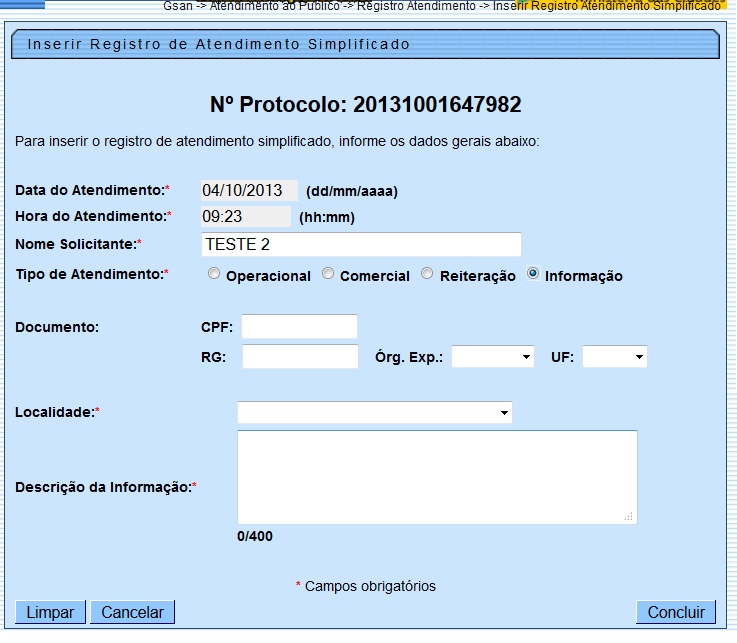Open the Órg. Exp. dropdown

492,357
